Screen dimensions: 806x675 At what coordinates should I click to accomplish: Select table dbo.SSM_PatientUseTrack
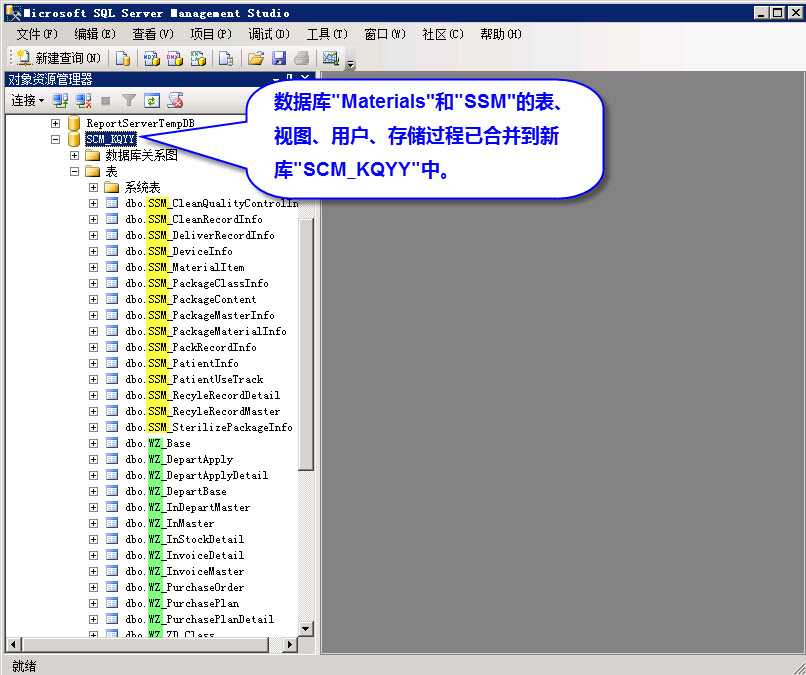coord(194,379)
